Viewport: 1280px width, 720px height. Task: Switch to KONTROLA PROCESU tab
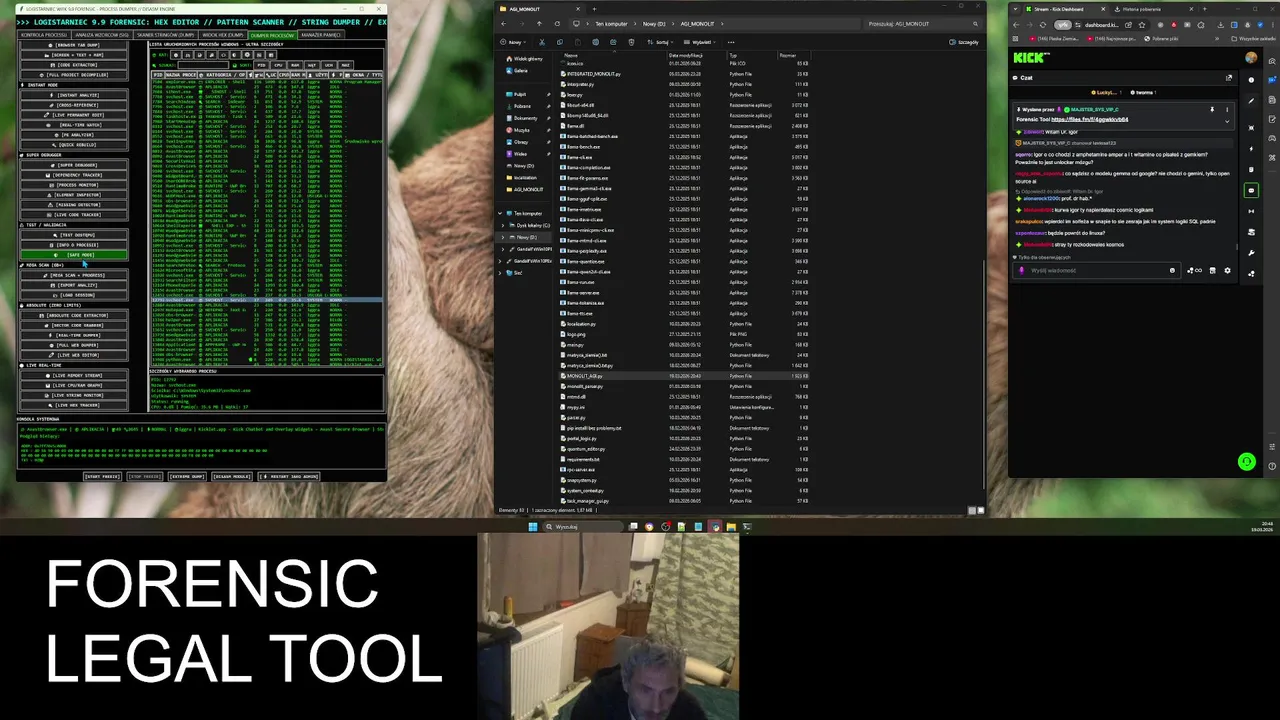(x=43, y=35)
